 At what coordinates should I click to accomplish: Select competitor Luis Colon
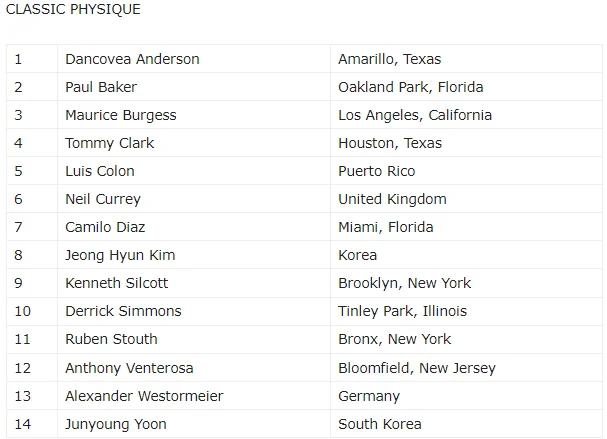pos(99,171)
